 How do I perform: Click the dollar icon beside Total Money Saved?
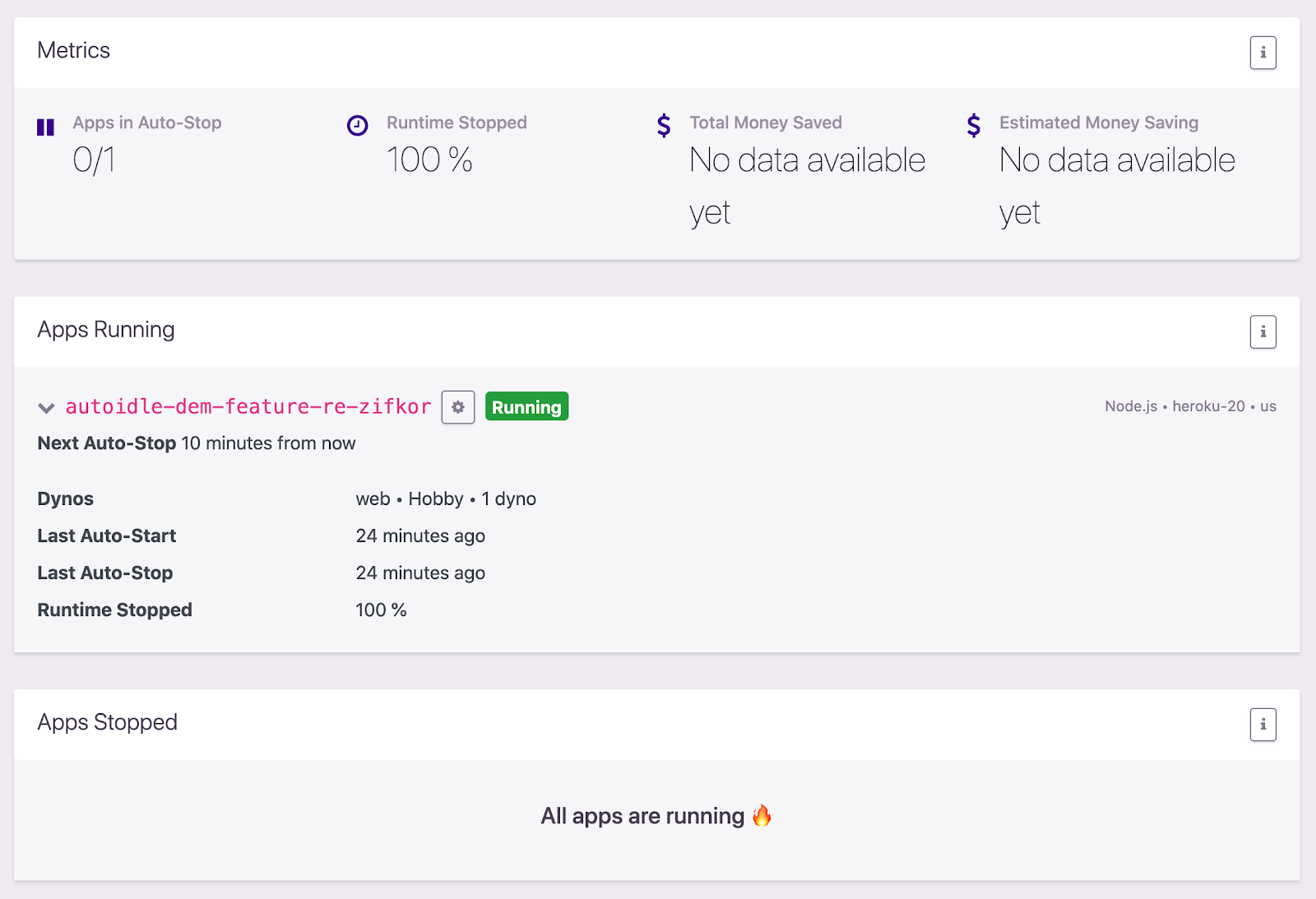pyautogui.click(x=664, y=126)
